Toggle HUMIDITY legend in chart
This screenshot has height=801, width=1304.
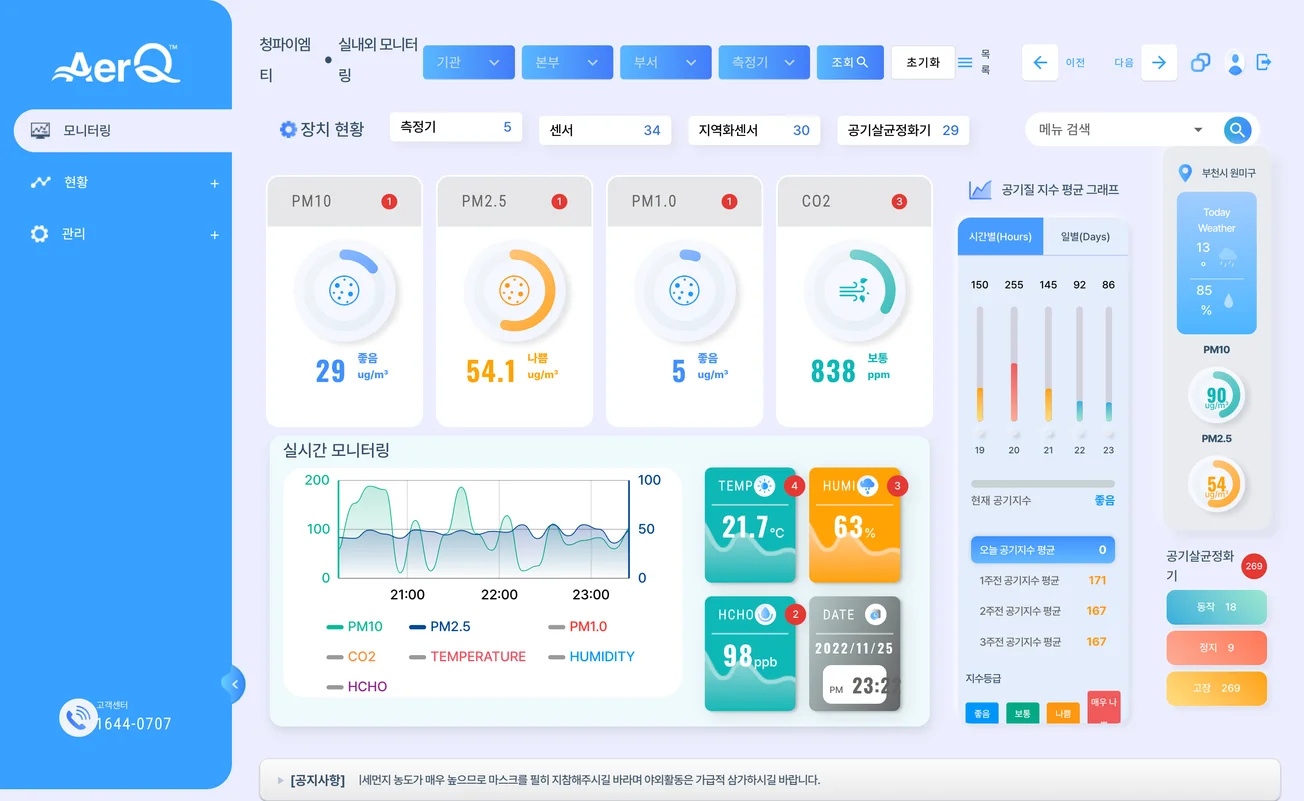tap(592, 657)
